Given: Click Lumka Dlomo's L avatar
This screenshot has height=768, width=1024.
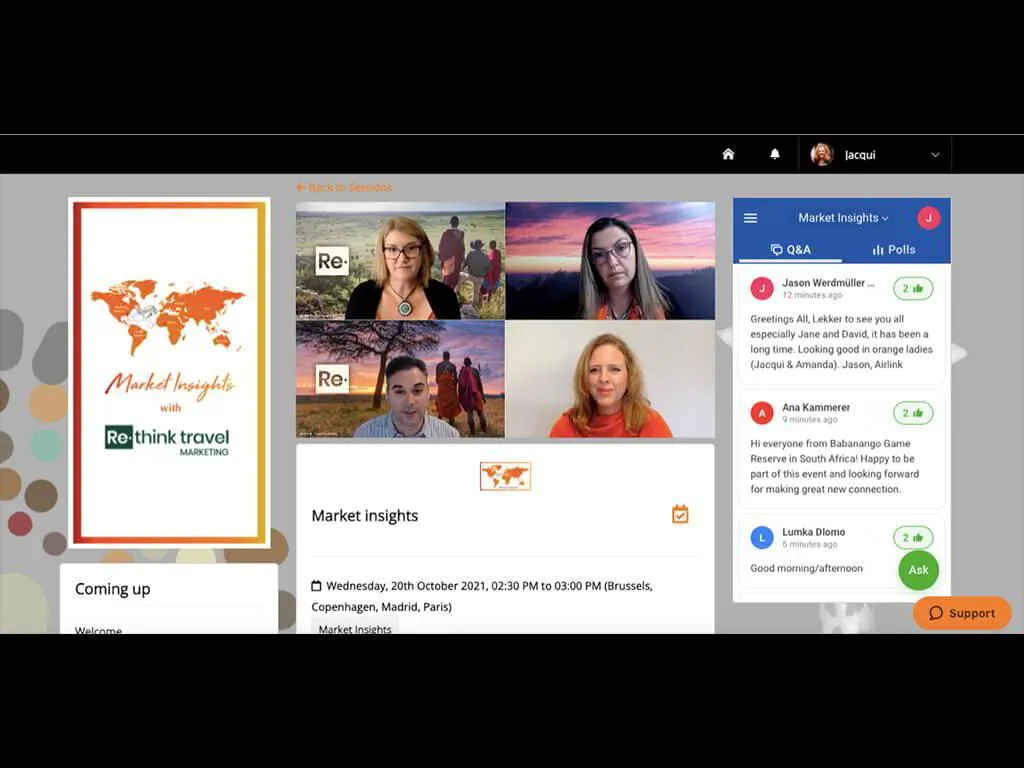Looking at the screenshot, I should click(761, 537).
